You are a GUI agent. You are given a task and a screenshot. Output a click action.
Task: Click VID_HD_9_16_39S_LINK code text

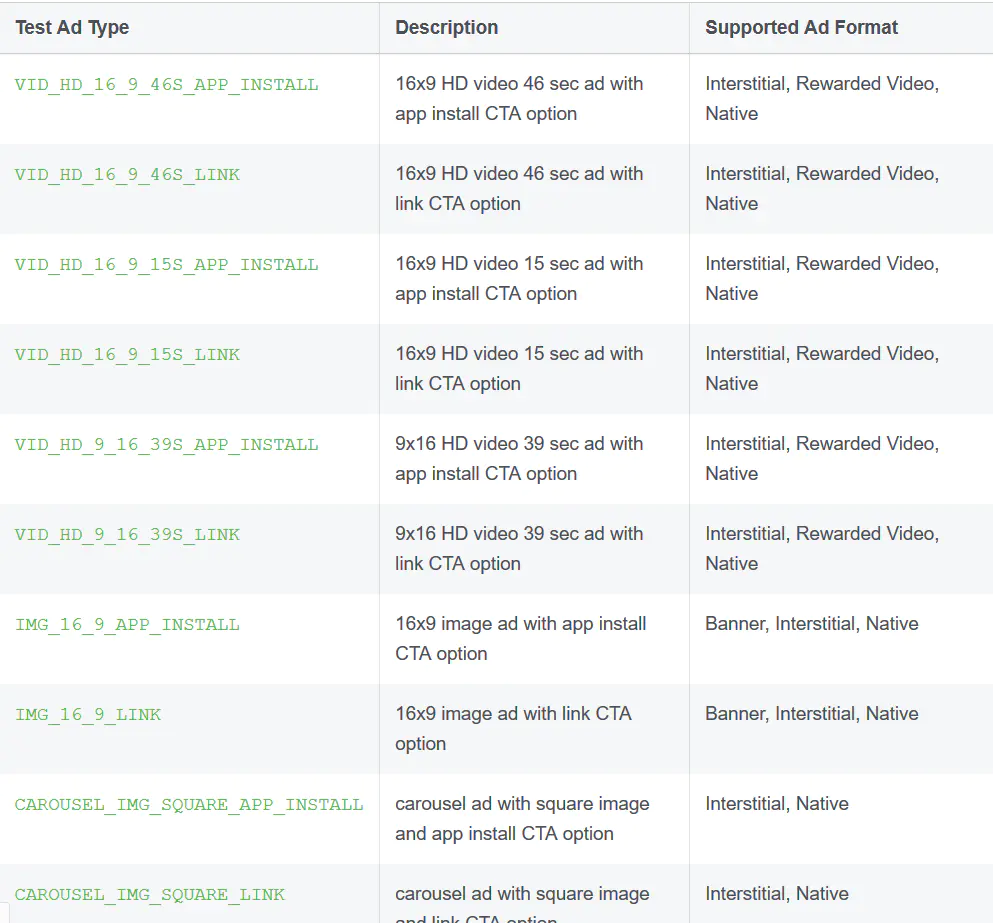click(127, 535)
